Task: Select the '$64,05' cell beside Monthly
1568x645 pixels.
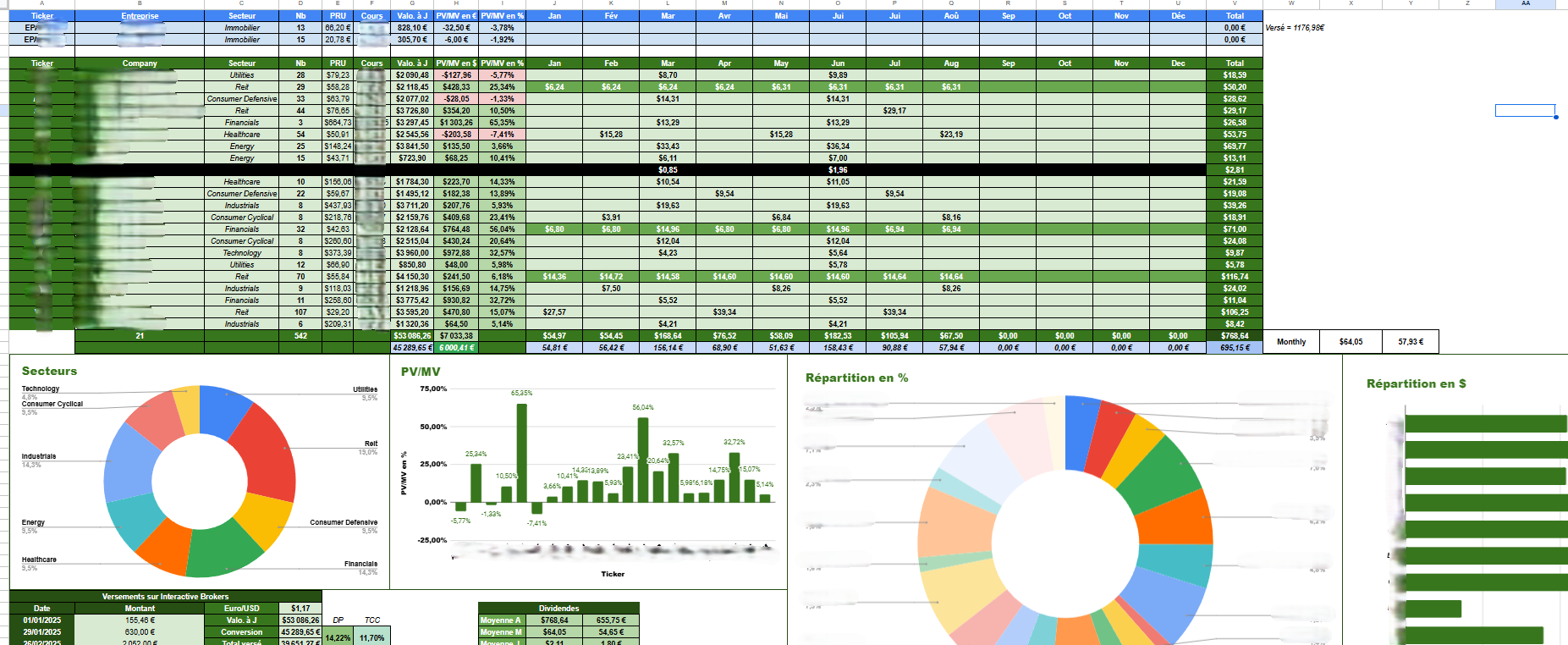Action: click(x=1351, y=342)
